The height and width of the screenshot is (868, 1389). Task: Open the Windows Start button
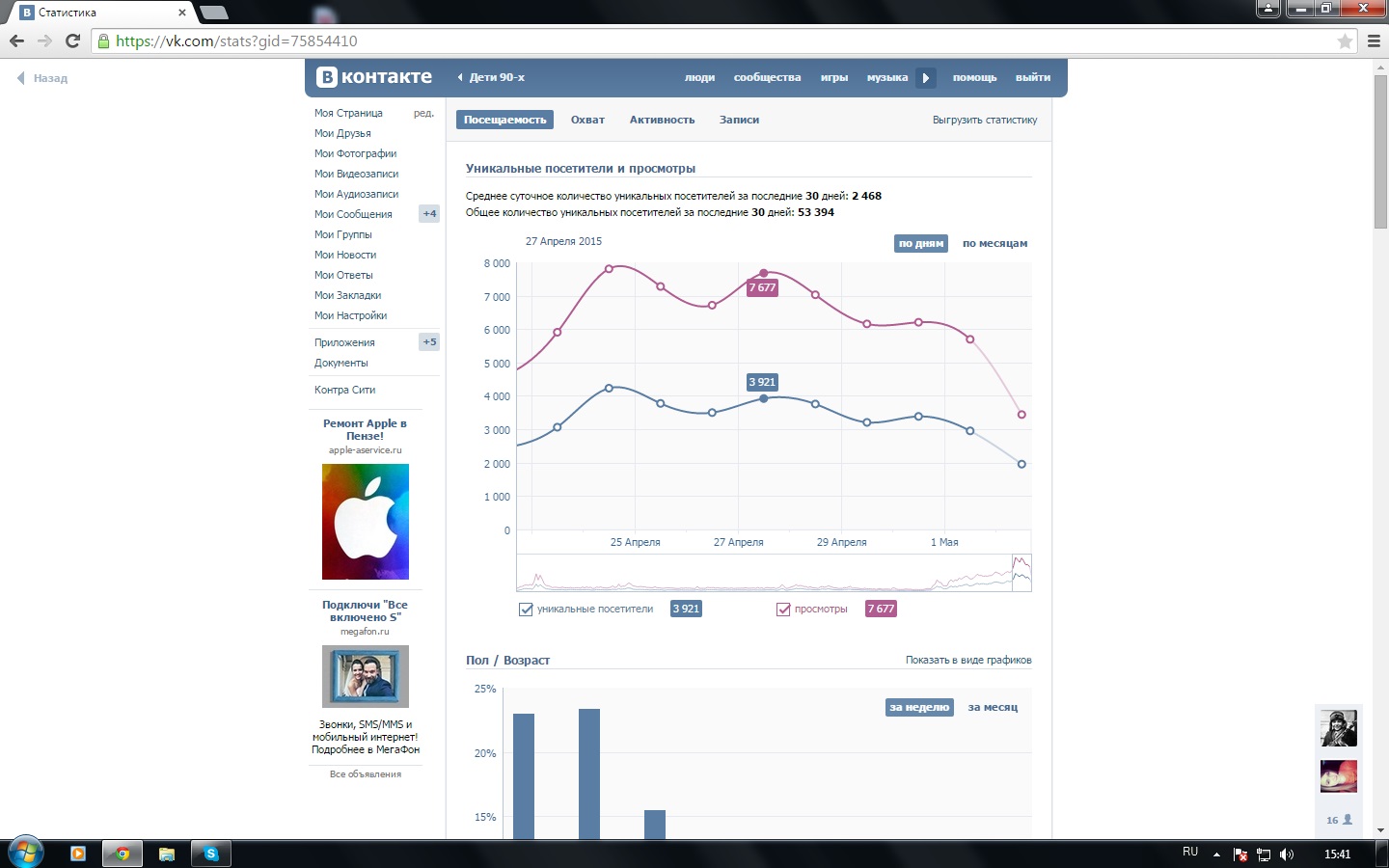tap(25, 854)
